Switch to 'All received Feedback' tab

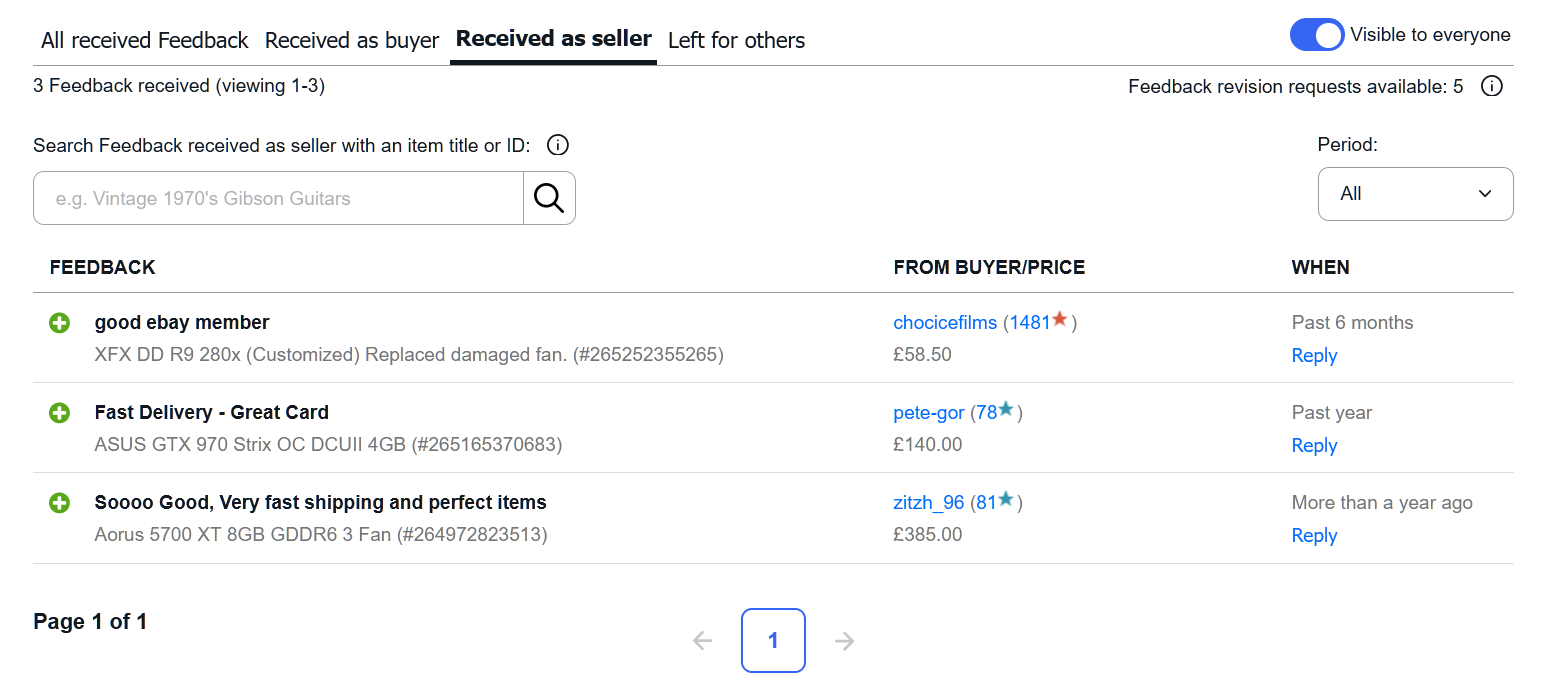144,41
